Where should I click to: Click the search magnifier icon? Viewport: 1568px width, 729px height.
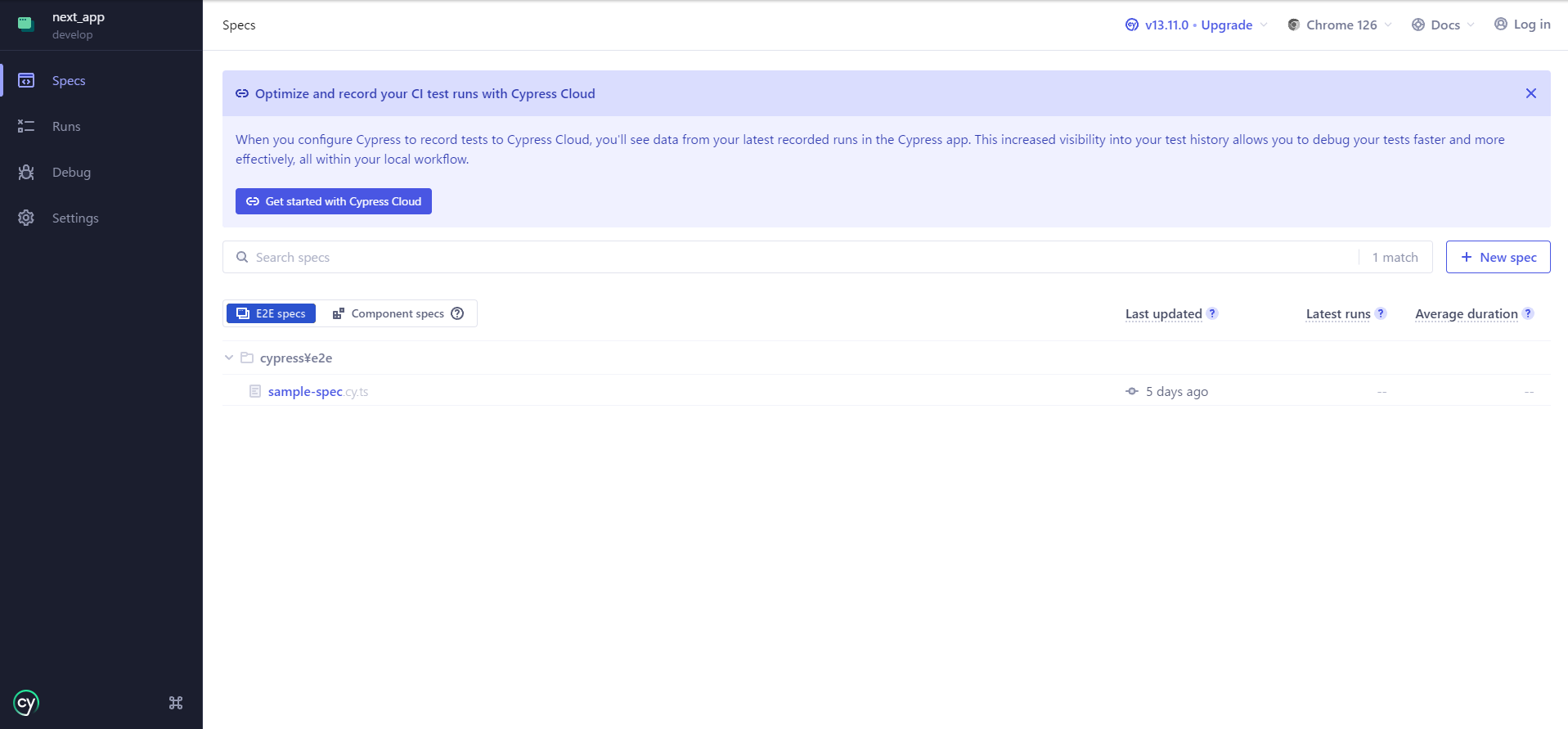[242, 257]
